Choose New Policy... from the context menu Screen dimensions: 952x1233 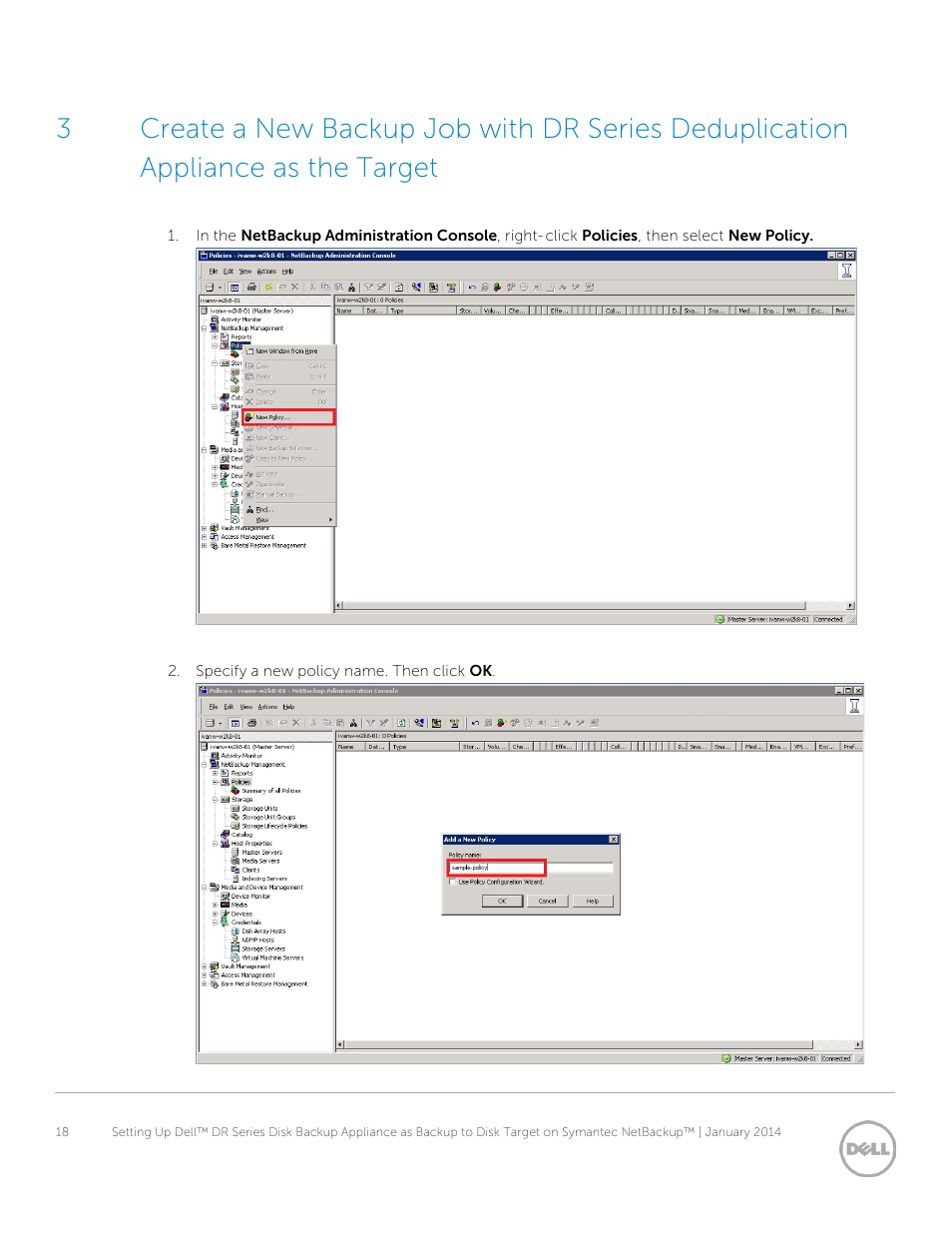[288, 417]
